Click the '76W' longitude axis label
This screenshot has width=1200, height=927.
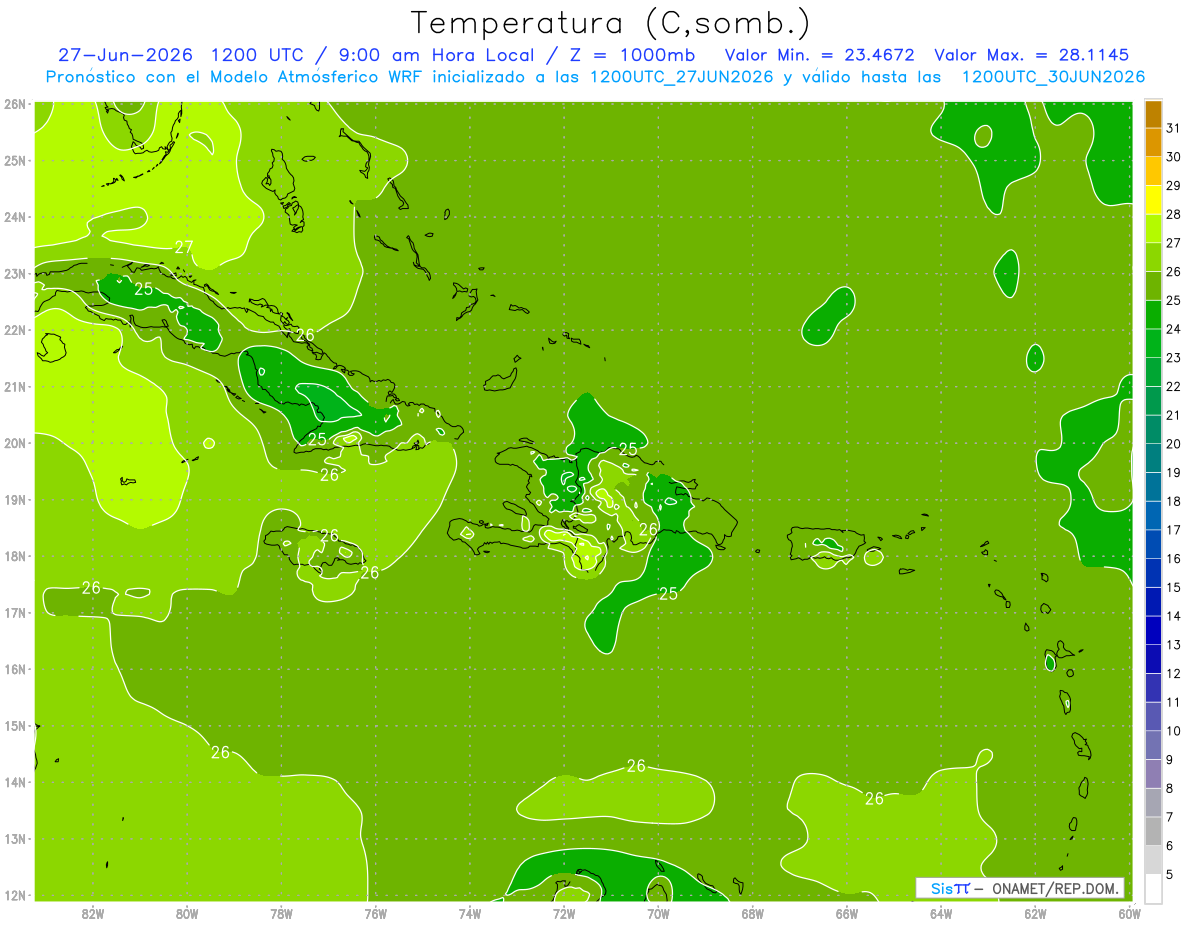pyautogui.click(x=375, y=913)
